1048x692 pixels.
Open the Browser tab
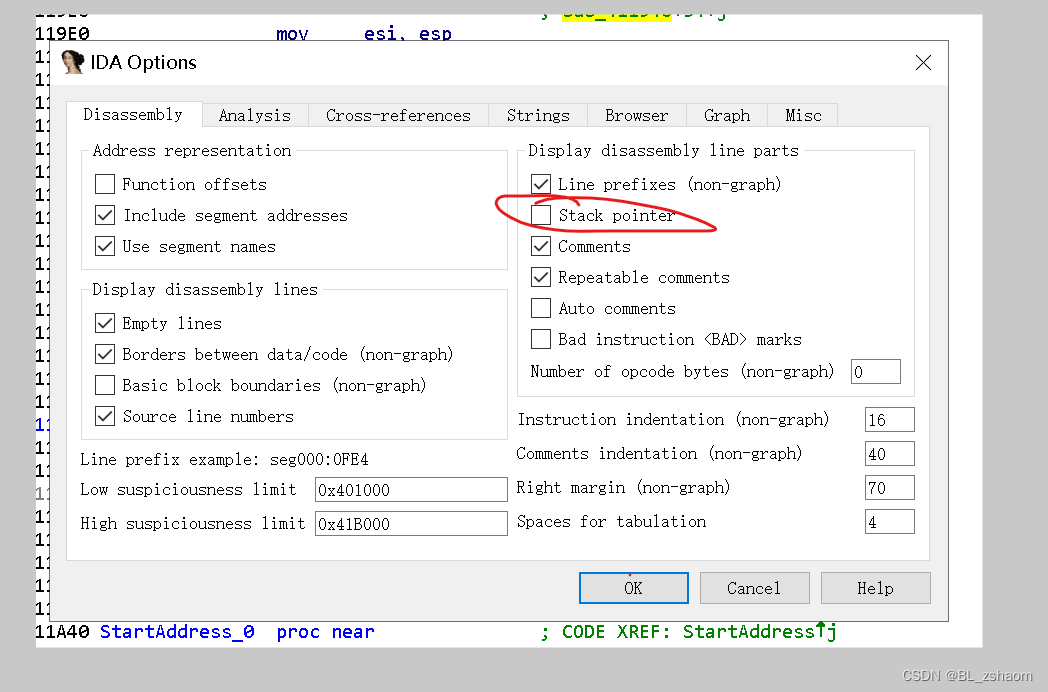click(636, 116)
